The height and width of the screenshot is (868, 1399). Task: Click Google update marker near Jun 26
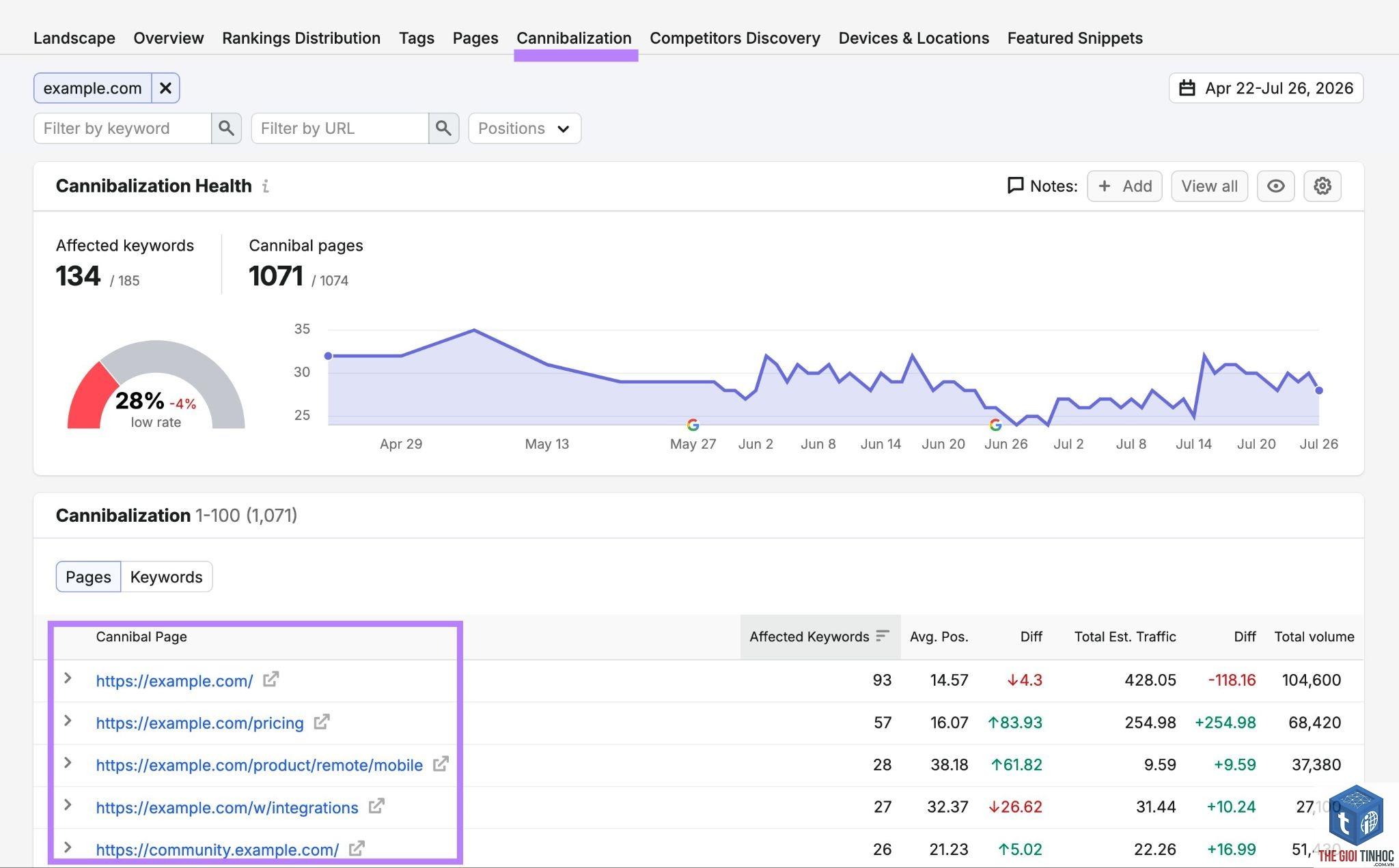pyautogui.click(x=995, y=425)
